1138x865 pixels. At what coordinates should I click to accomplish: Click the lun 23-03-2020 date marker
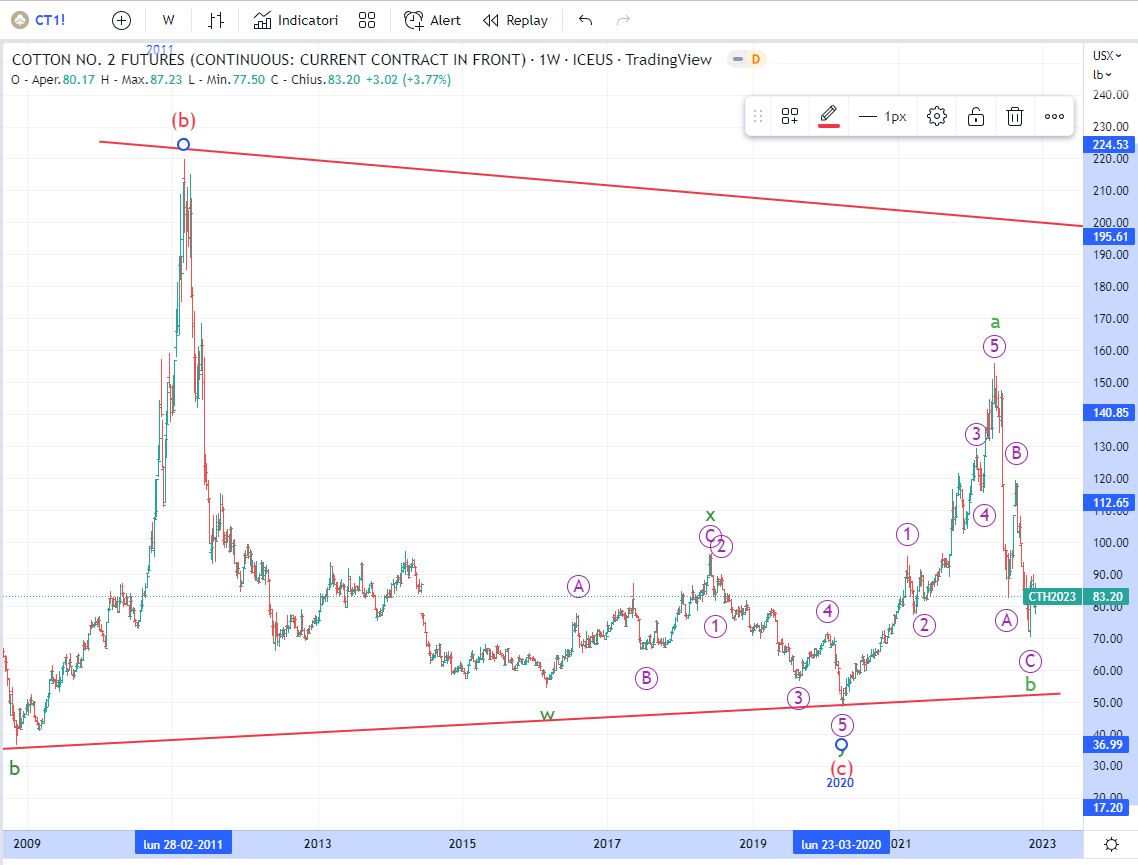click(841, 844)
